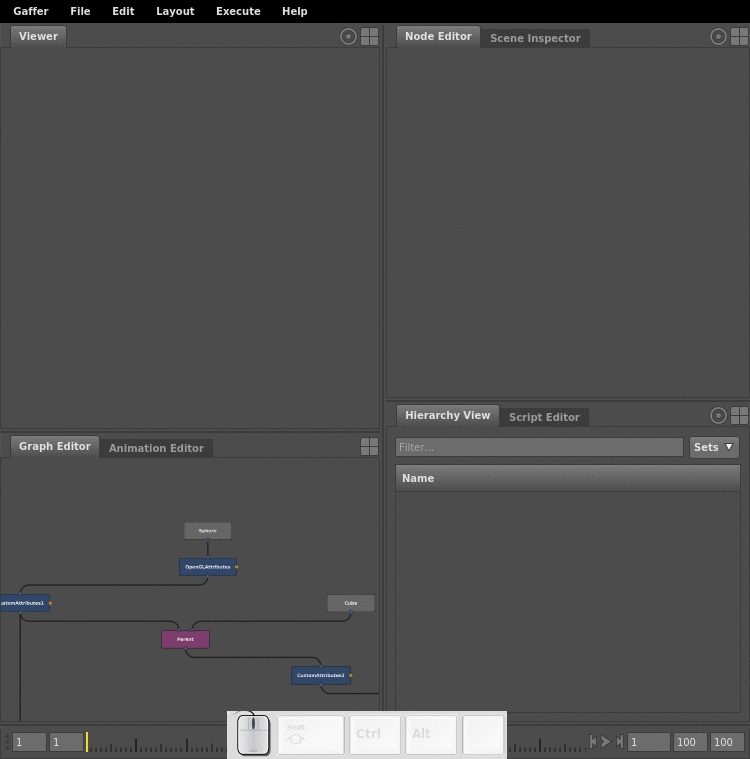Click the Hierarchy View layout grid icon
The width and height of the screenshot is (750, 759).
pyautogui.click(x=739, y=415)
